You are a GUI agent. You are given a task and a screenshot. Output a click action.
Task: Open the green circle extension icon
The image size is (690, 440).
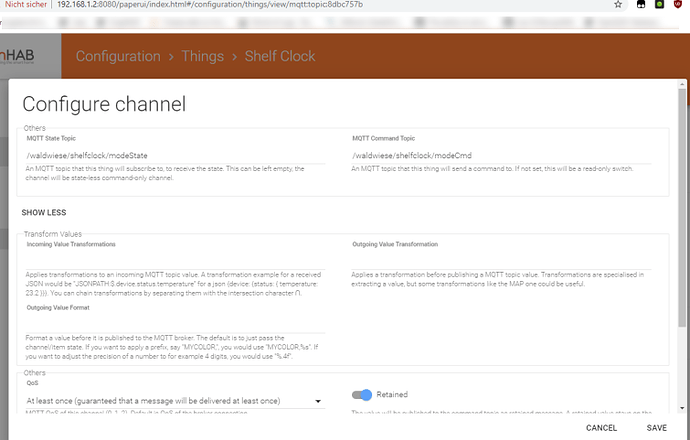pyautogui.click(x=659, y=4)
